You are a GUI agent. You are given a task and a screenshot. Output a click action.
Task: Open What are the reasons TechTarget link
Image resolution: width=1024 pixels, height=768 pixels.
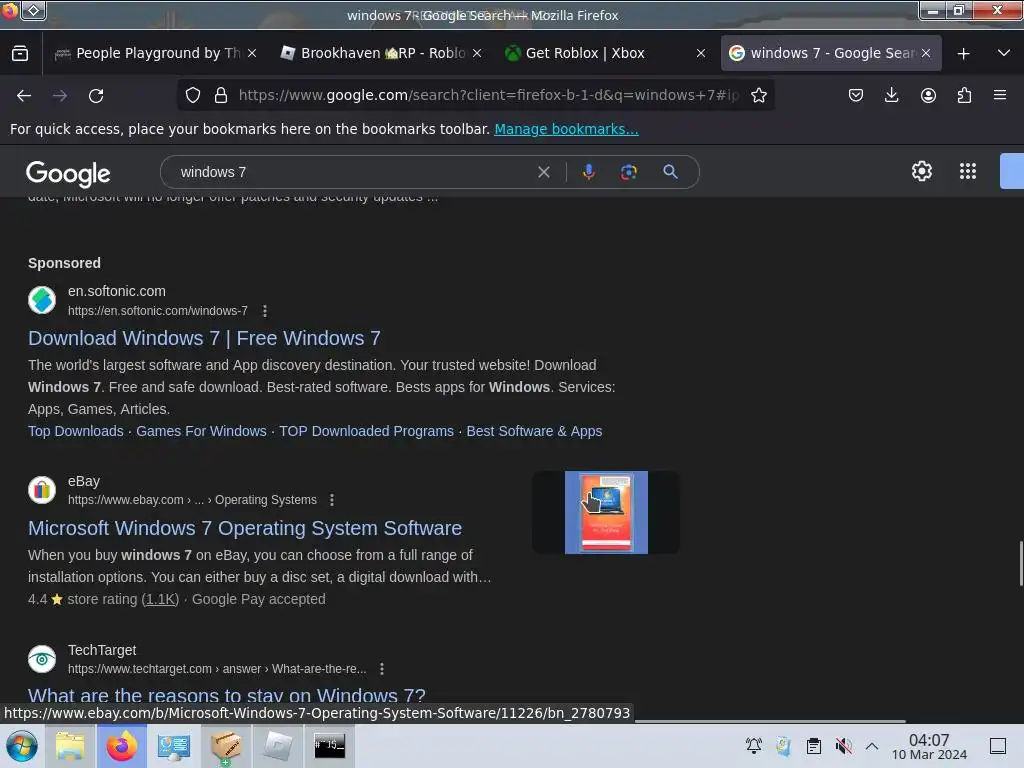[227, 695]
